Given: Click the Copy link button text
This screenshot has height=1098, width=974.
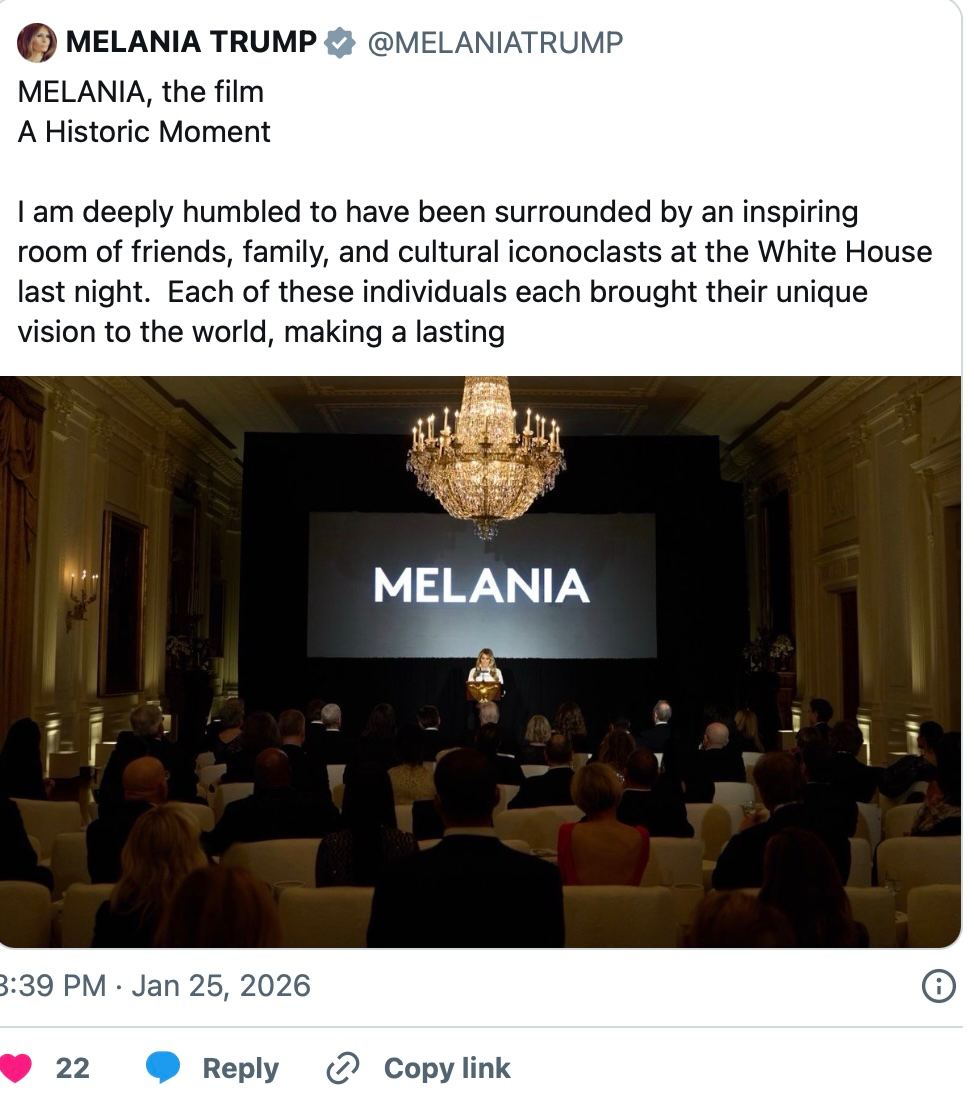Looking at the screenshot, I should pyautogui.click(x=447, y=1068).
